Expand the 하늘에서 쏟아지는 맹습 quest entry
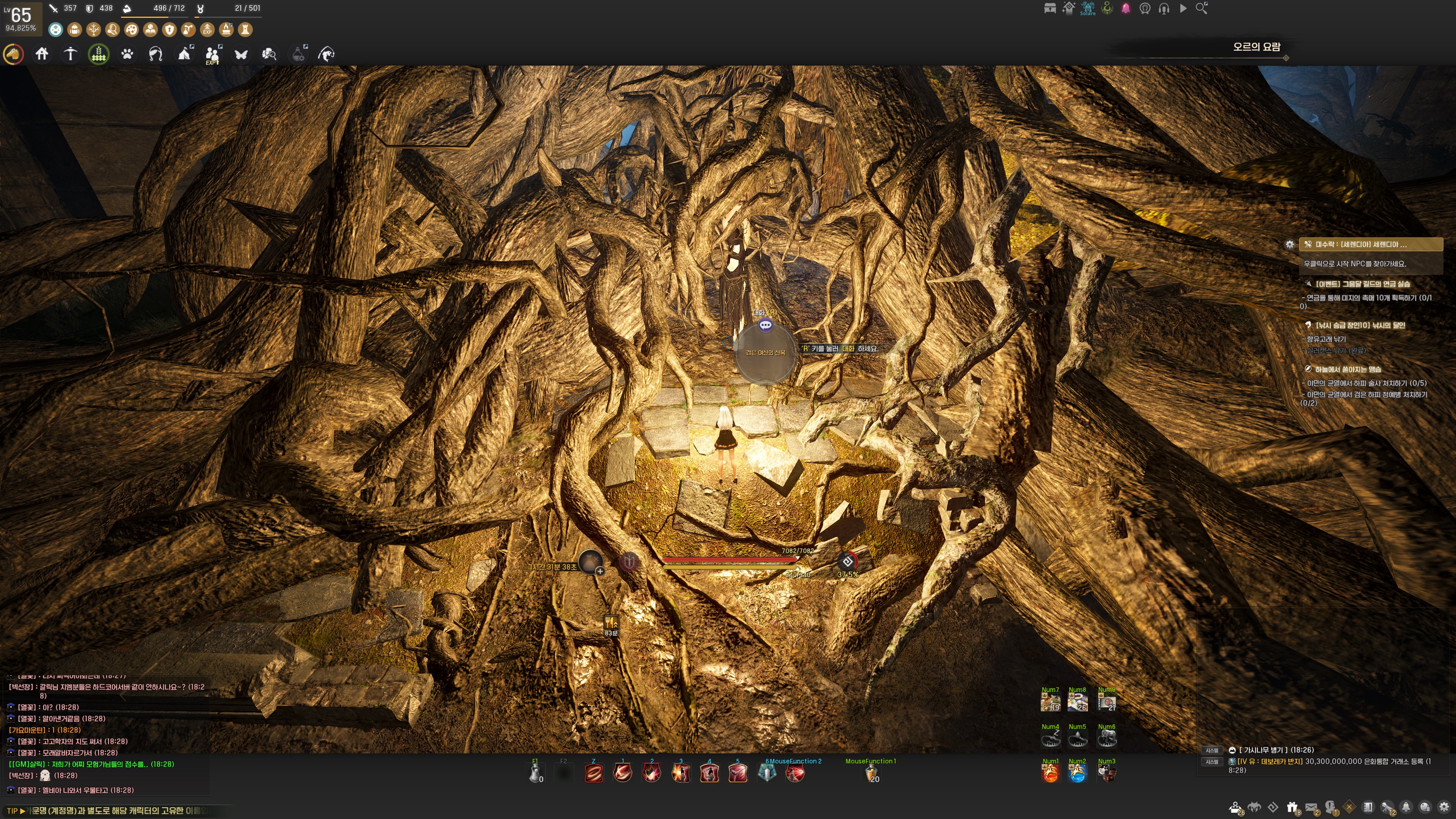 (1348, 369)
